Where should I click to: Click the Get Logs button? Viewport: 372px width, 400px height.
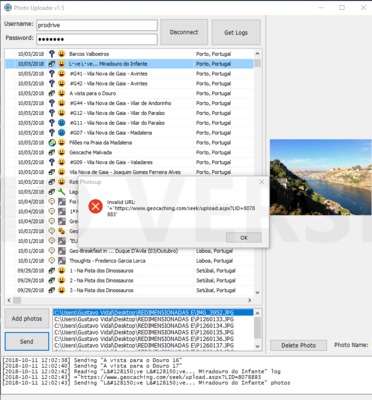[236, 32]
